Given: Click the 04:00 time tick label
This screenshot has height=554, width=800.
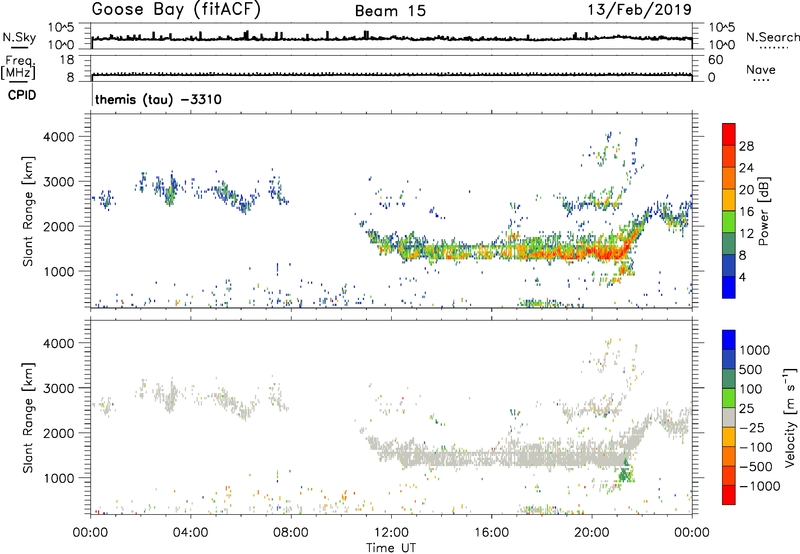Looking at the screenshot, I should [x=190, y=533].
